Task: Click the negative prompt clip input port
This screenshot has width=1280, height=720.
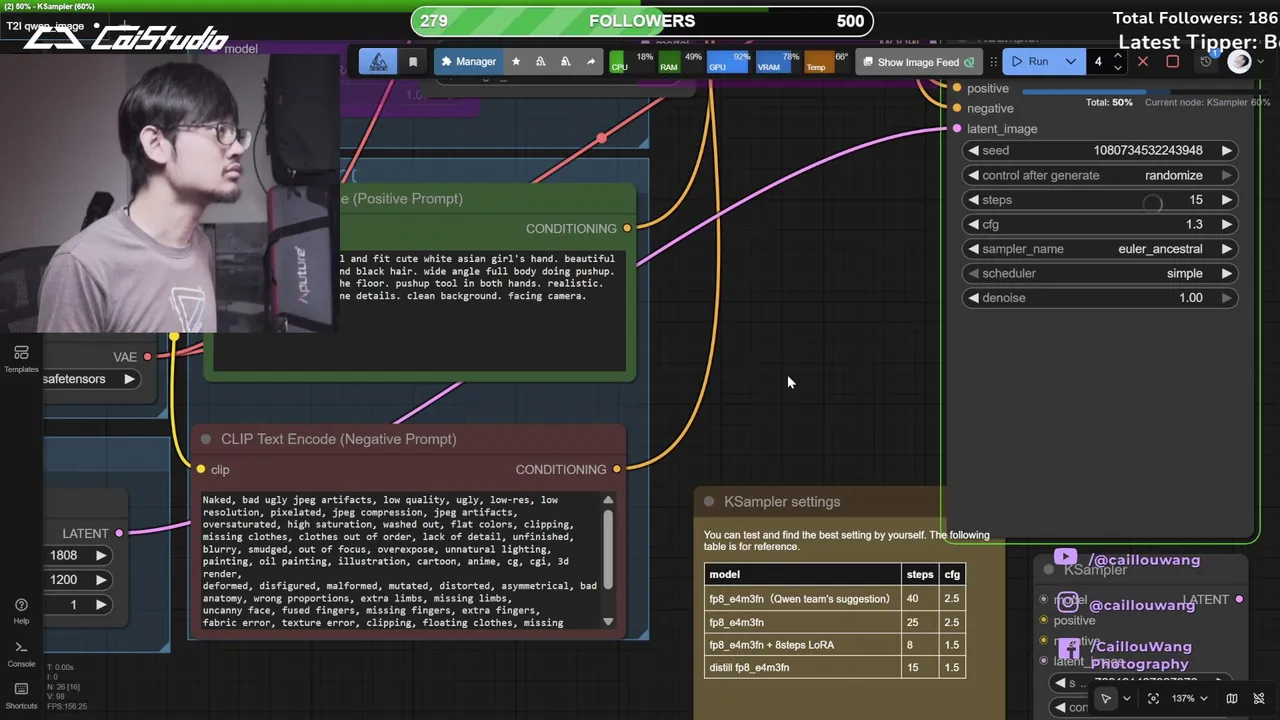Action: tap(201, 469)
